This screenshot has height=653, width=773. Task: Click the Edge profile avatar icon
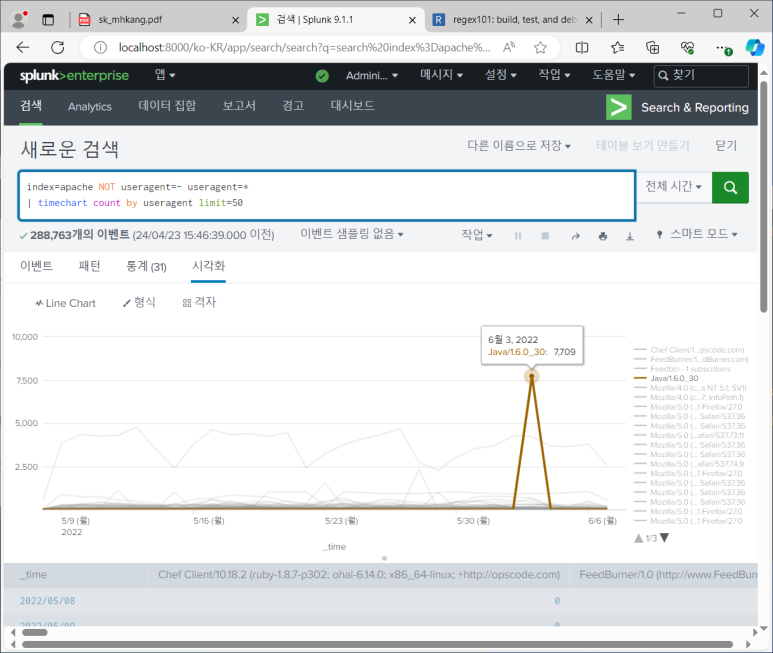click(x=19, y=20)
